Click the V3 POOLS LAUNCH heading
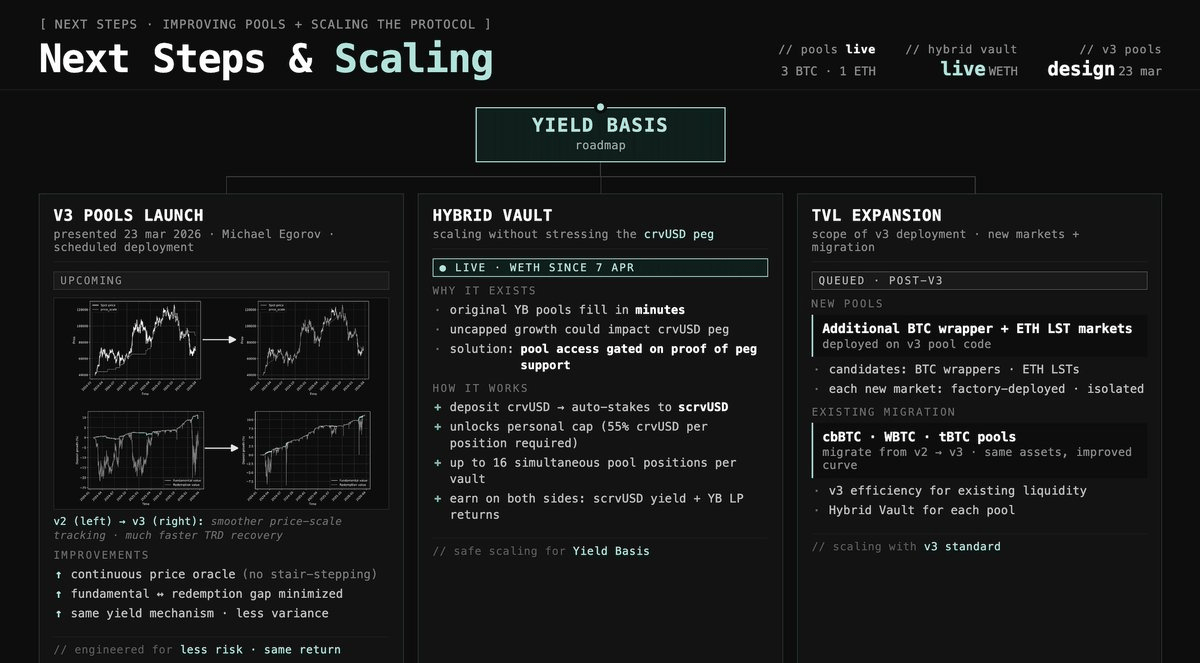Viewport: 1200px width, 663px height. click(x=128, y=215)
